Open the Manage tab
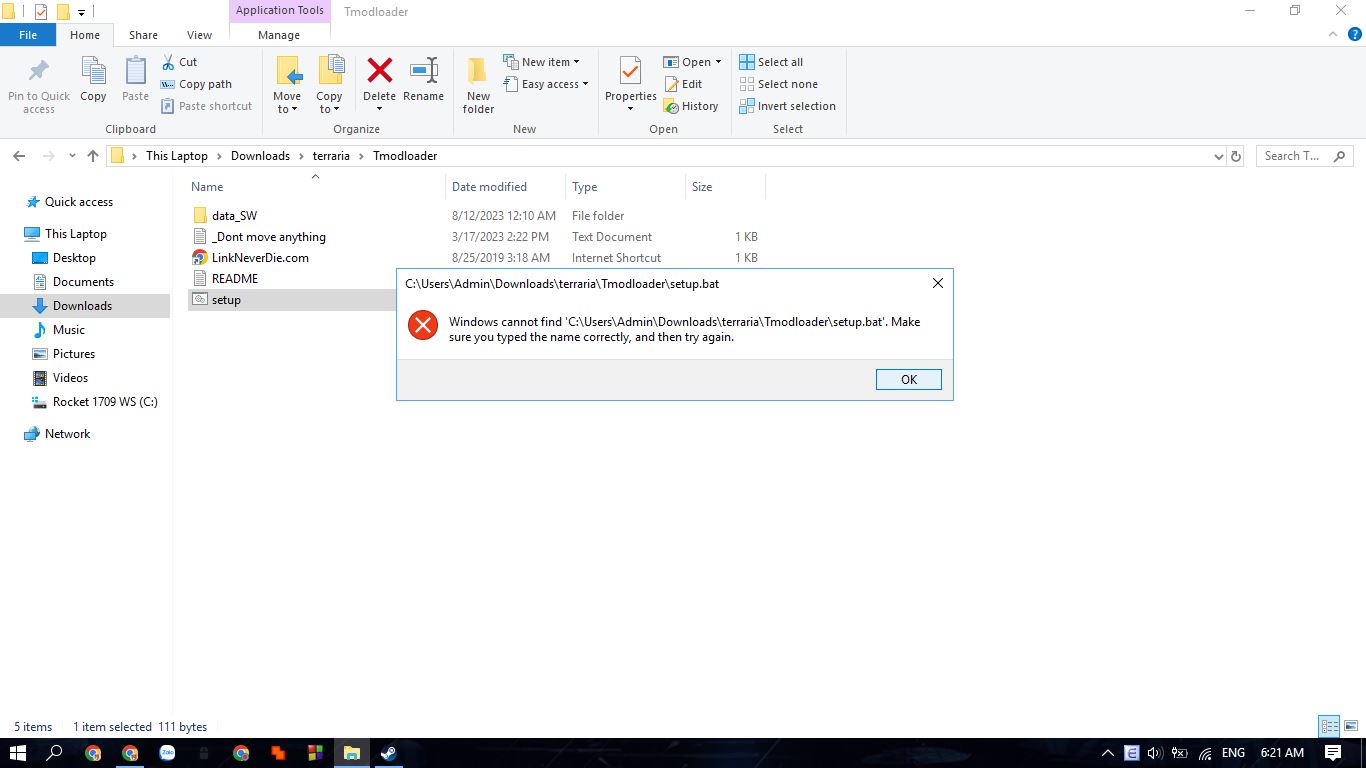 277,33
